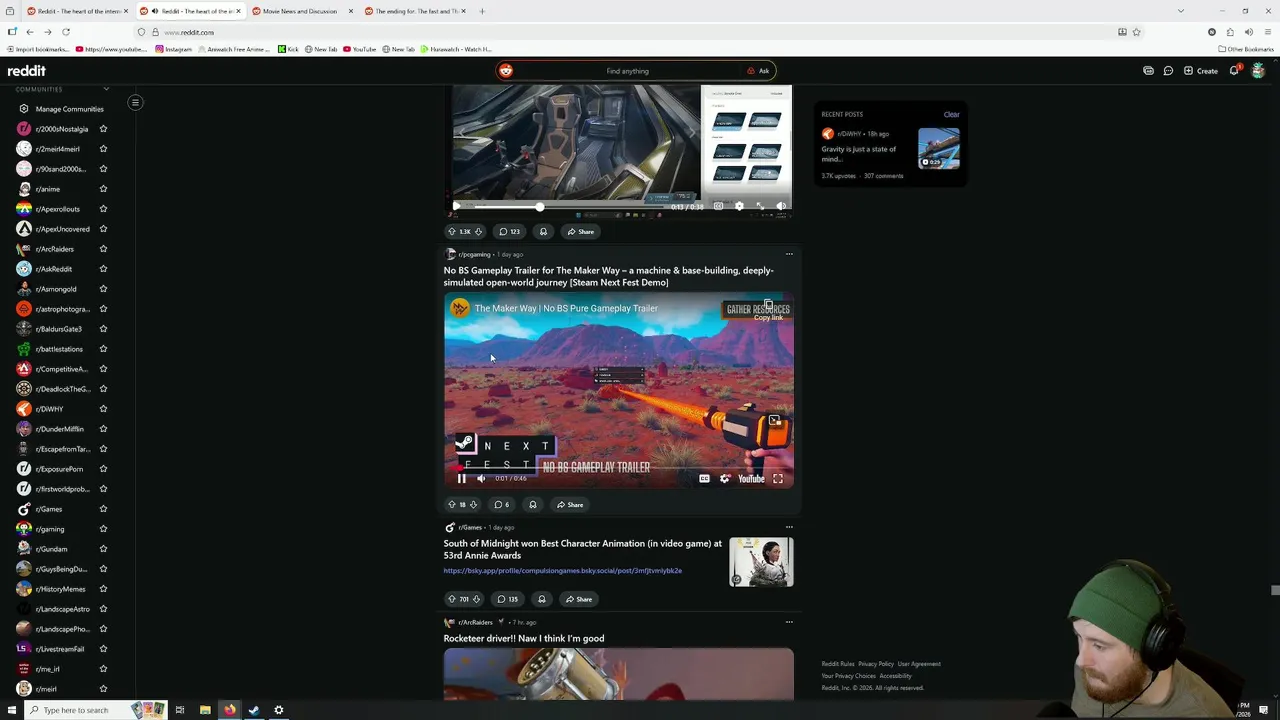Open the 123 comments on top post
Viewport: 1280px width, 720px height.
pyautogui.click(x=509, y=232)
